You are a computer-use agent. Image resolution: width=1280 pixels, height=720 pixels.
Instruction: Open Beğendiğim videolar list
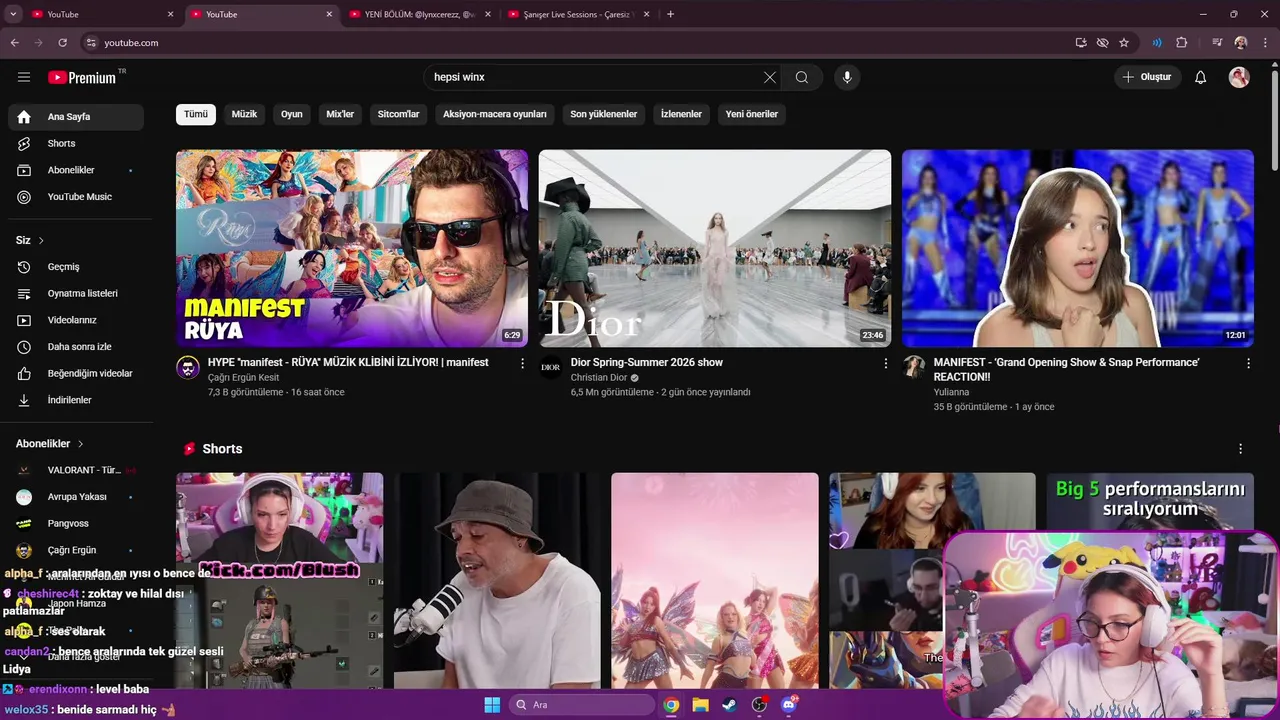[76, 373]
